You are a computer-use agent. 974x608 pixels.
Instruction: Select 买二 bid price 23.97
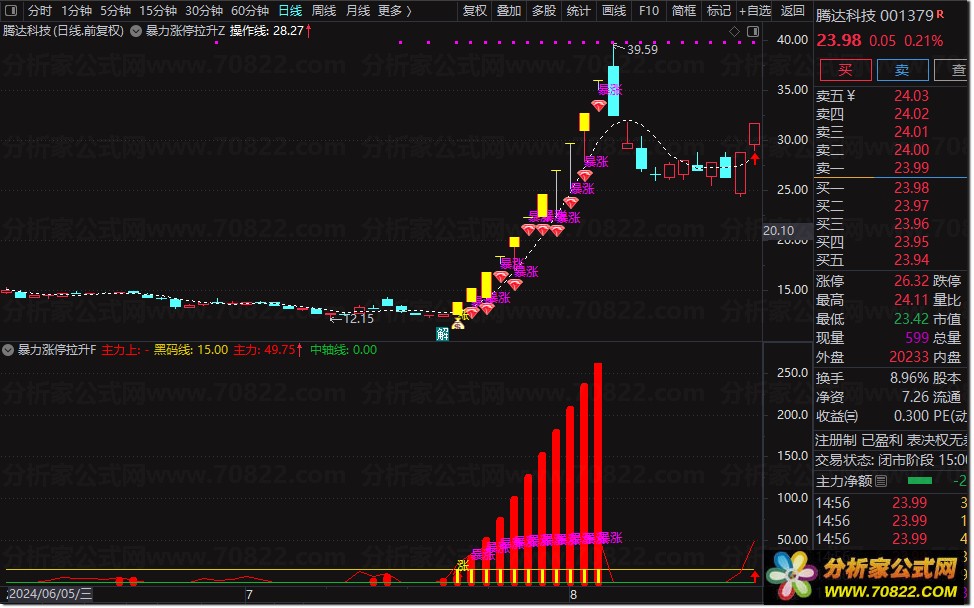pyautogui.click(x=911, y=206)
